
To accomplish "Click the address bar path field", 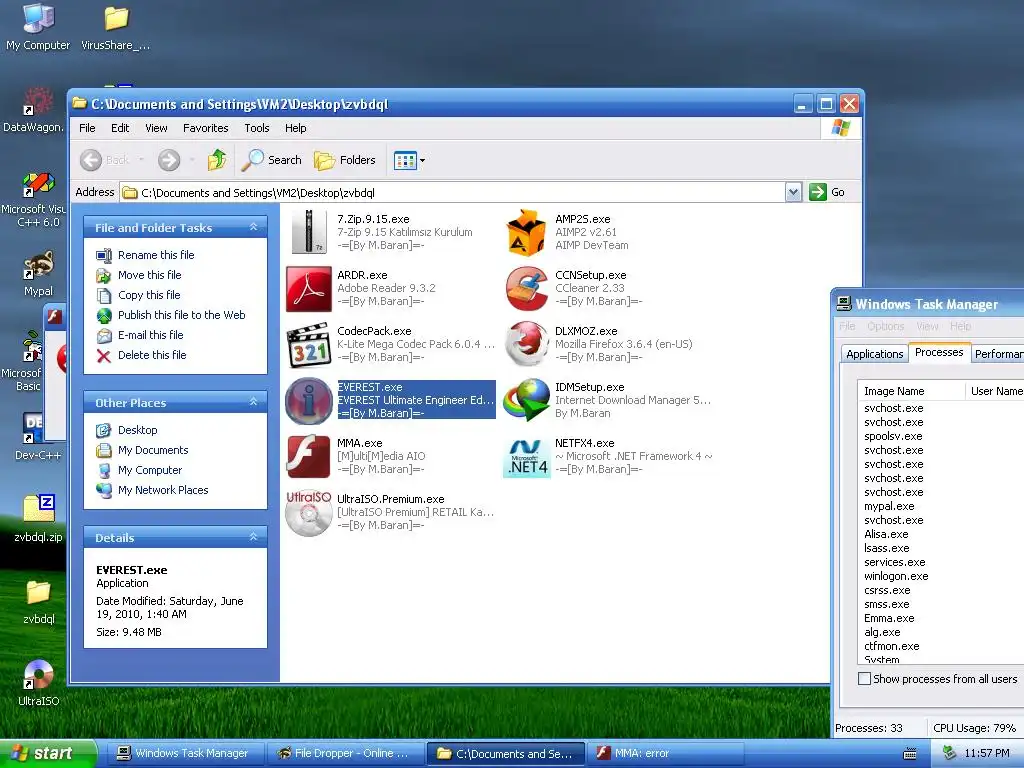I will click(x=454, y=193).
